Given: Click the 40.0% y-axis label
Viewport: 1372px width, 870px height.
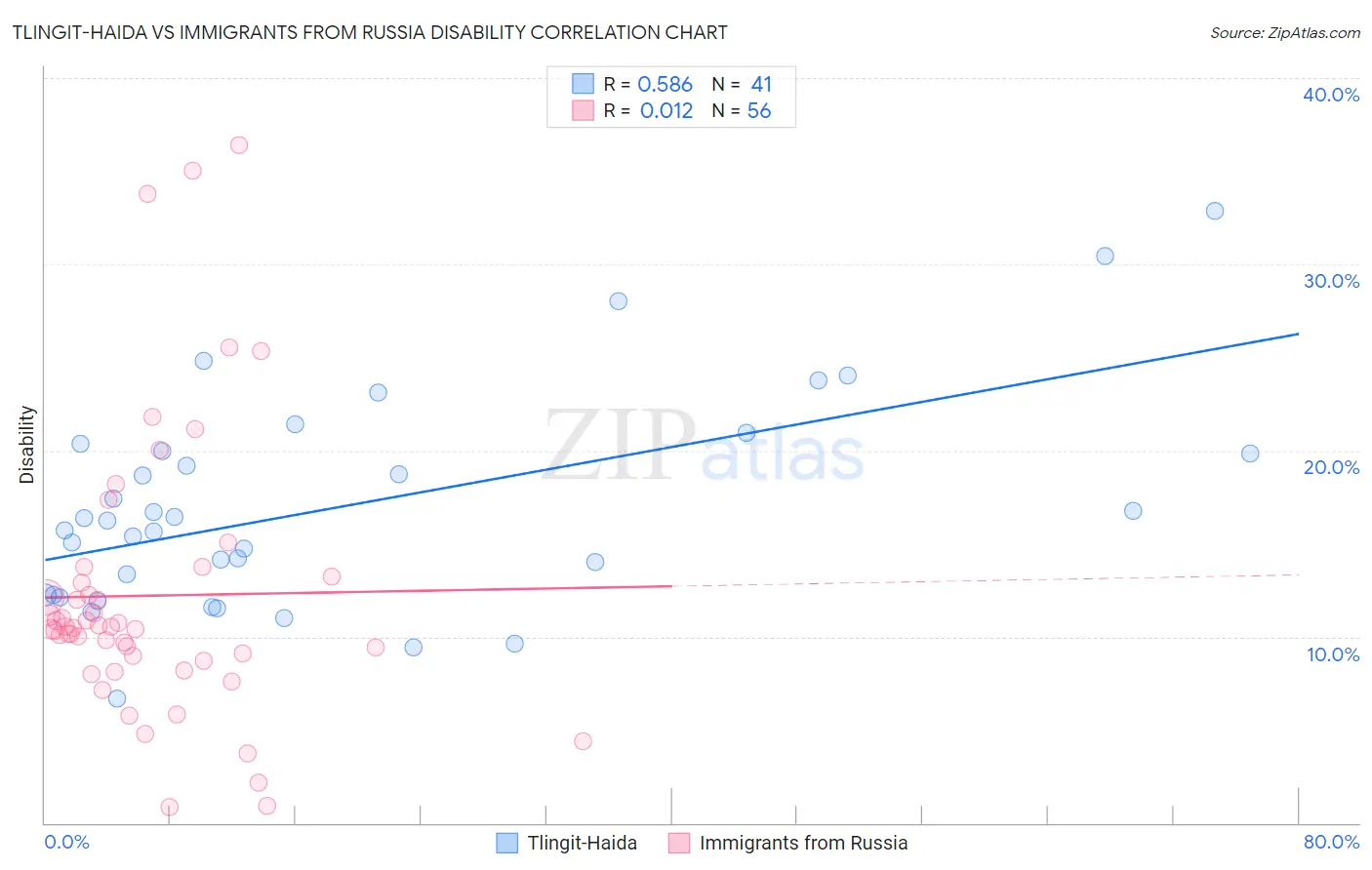Looking at the screenshot, I should point(1331,95).
